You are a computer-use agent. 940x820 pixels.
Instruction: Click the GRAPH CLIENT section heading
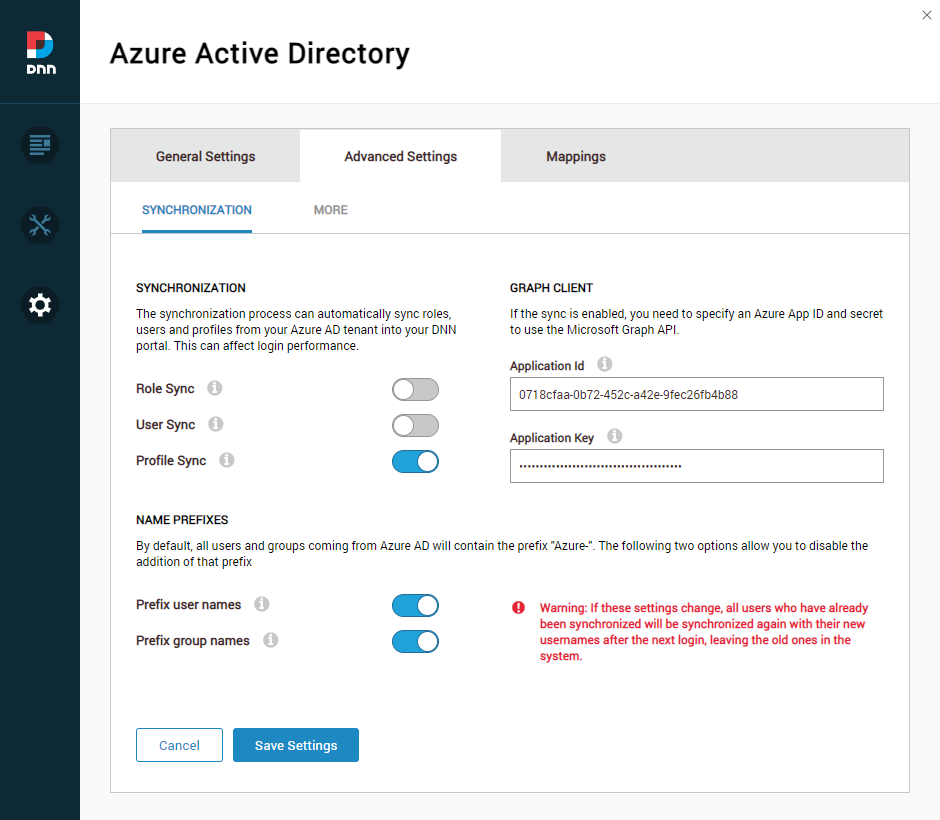552,288
